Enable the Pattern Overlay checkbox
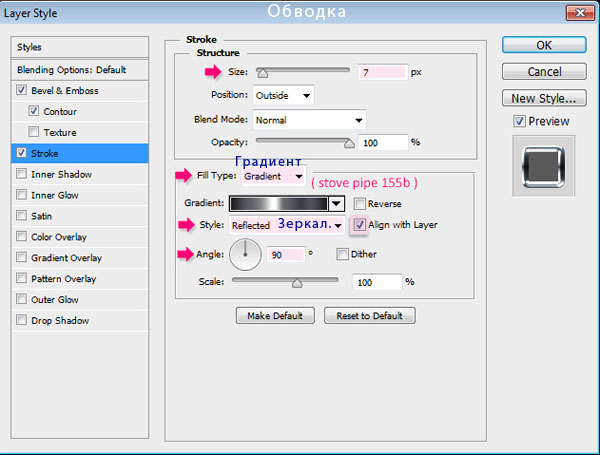This screenshot has height=455, width=600. 21,278
